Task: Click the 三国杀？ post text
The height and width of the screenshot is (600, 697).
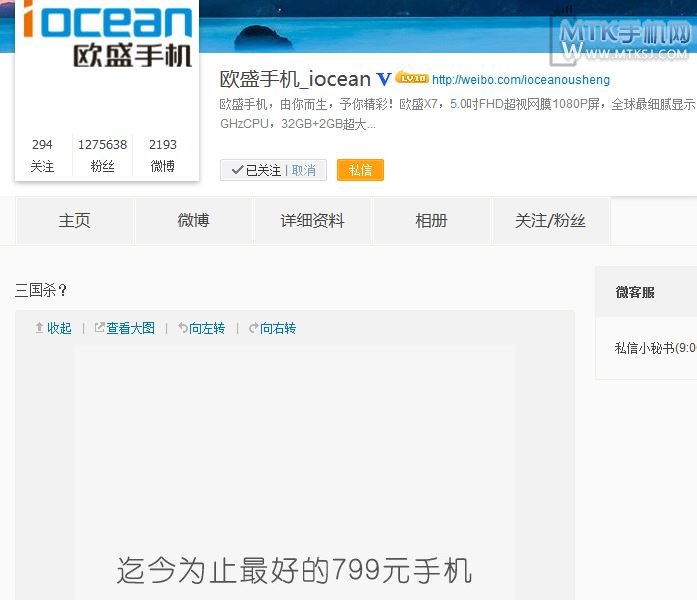Action: point(41,290)
